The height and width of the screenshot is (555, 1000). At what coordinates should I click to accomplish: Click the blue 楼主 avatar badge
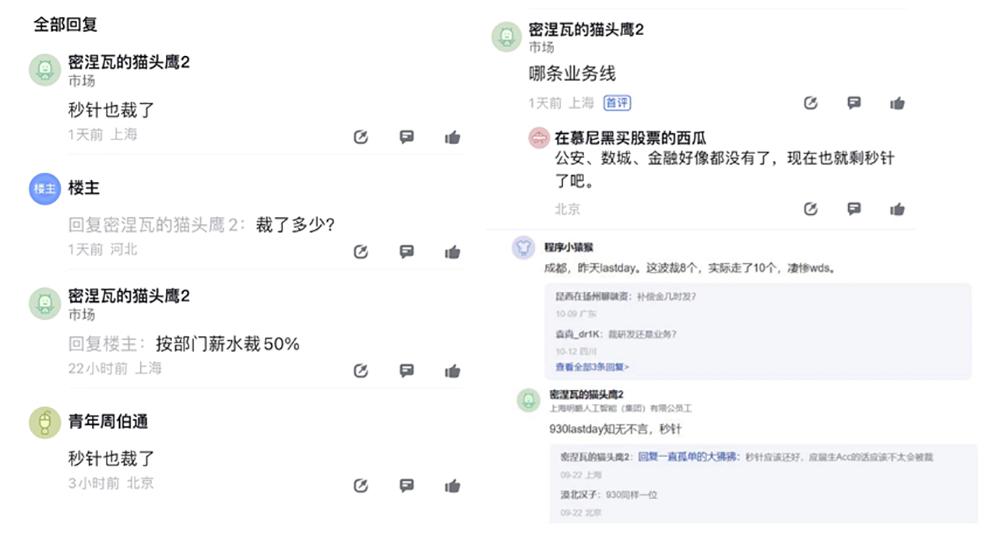tap(45, 188)
